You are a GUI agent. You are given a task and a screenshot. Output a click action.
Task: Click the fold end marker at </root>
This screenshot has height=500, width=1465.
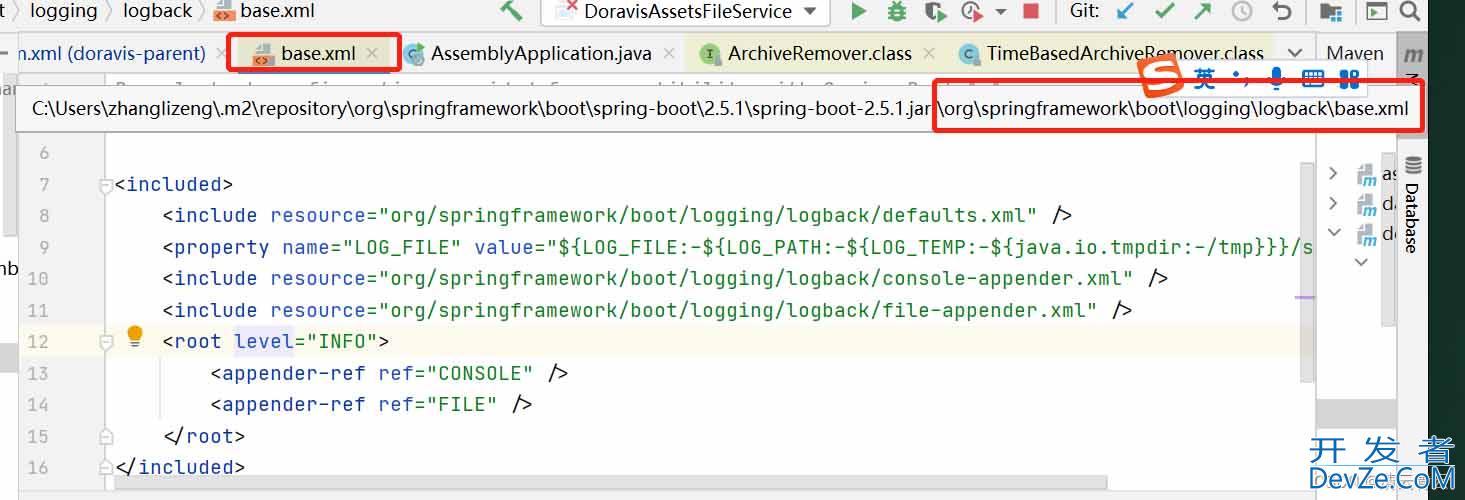tap(106, 437)
